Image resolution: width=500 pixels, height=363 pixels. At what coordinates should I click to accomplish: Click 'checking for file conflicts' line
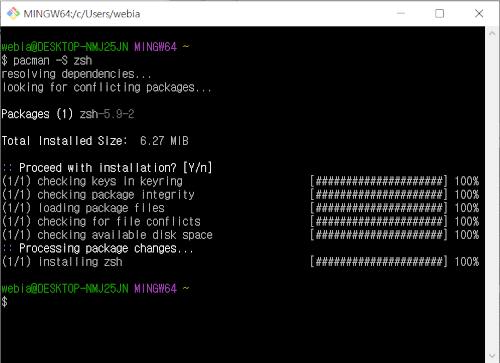coord(101,221)
